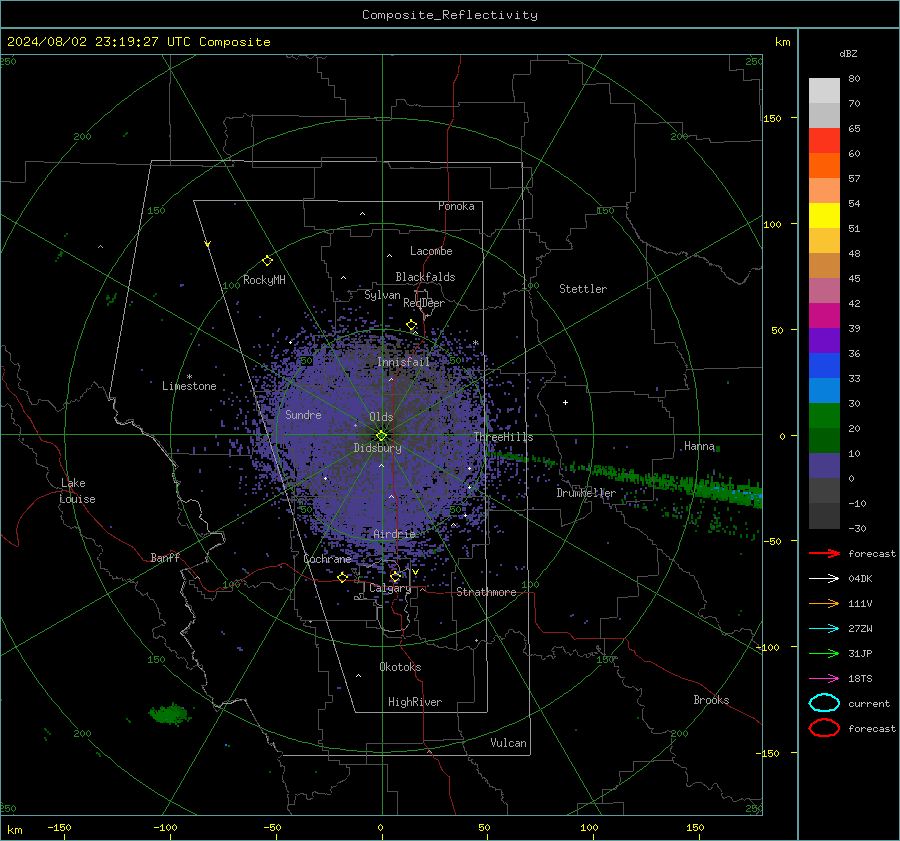Select the light blue 30-33 dBZ swatch
Viewport: 900px width, 841px height.
pyautogui.click(x=824, y=390)
